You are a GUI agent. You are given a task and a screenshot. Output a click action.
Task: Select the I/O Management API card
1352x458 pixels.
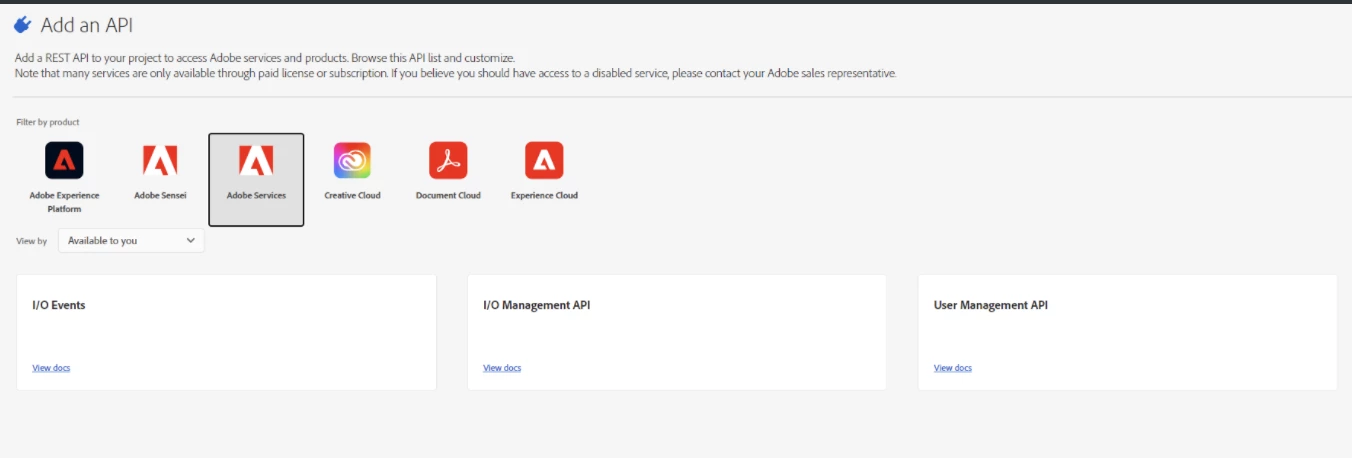coord(677,332)
